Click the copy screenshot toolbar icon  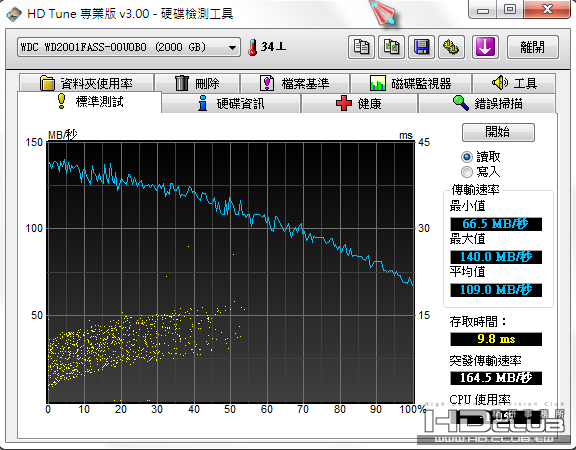tap(392, 47)
